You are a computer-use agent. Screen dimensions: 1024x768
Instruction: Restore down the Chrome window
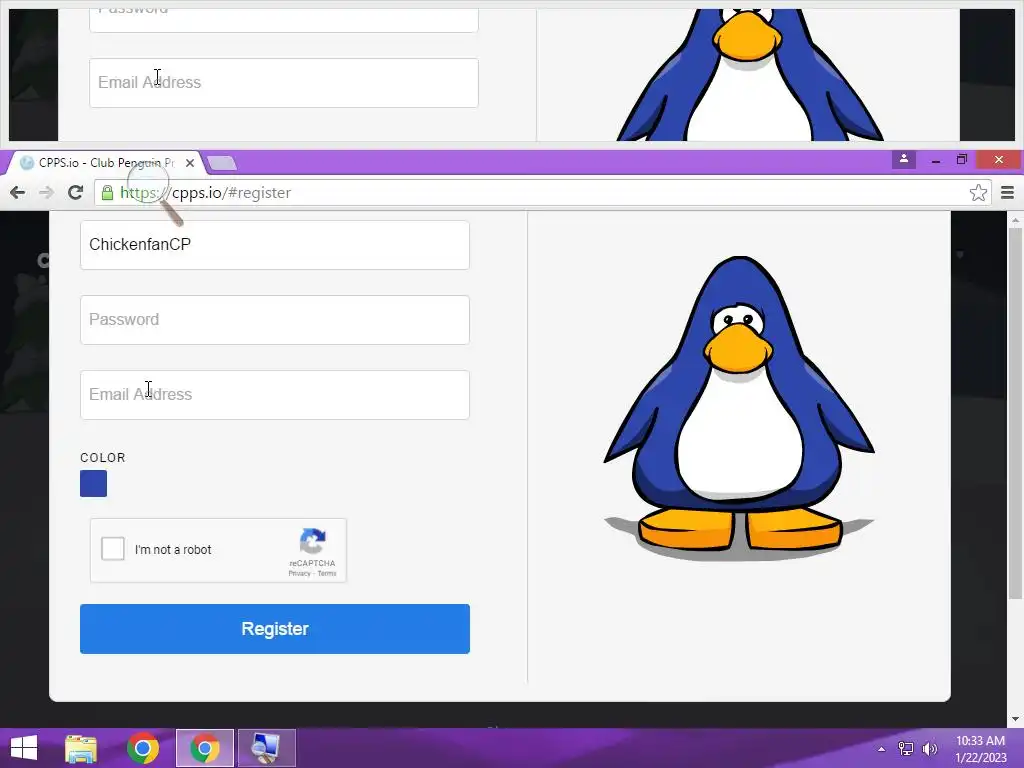[961, 160]
